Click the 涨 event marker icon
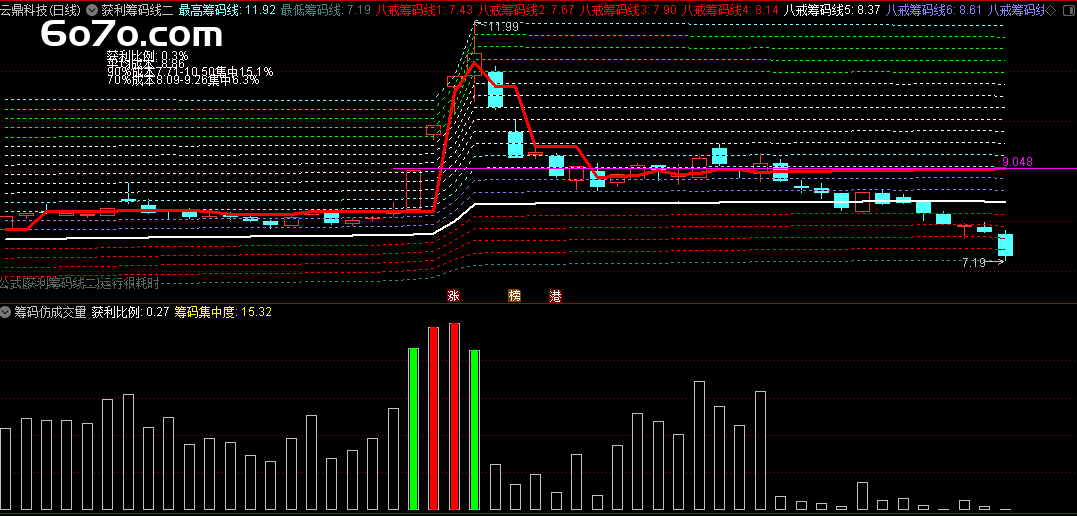Image resolution: width=1077 pixels, height=516 pixels. (x=453, y=296)
